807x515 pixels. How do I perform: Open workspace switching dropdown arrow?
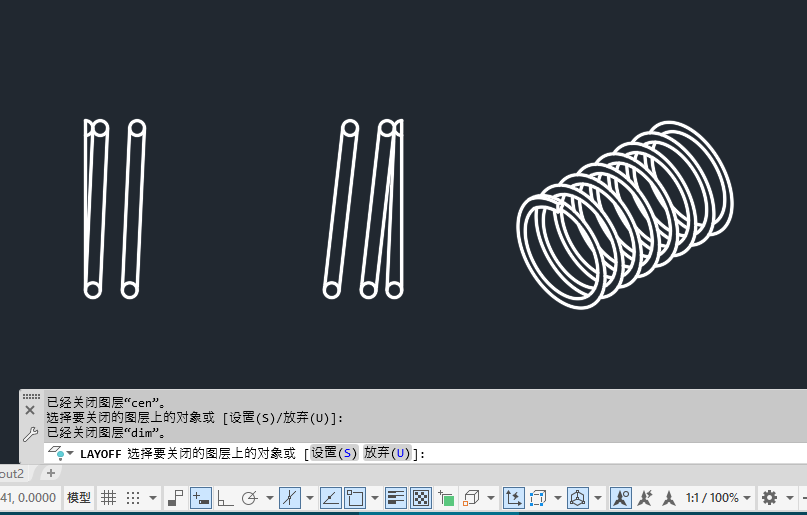point(790,498)
